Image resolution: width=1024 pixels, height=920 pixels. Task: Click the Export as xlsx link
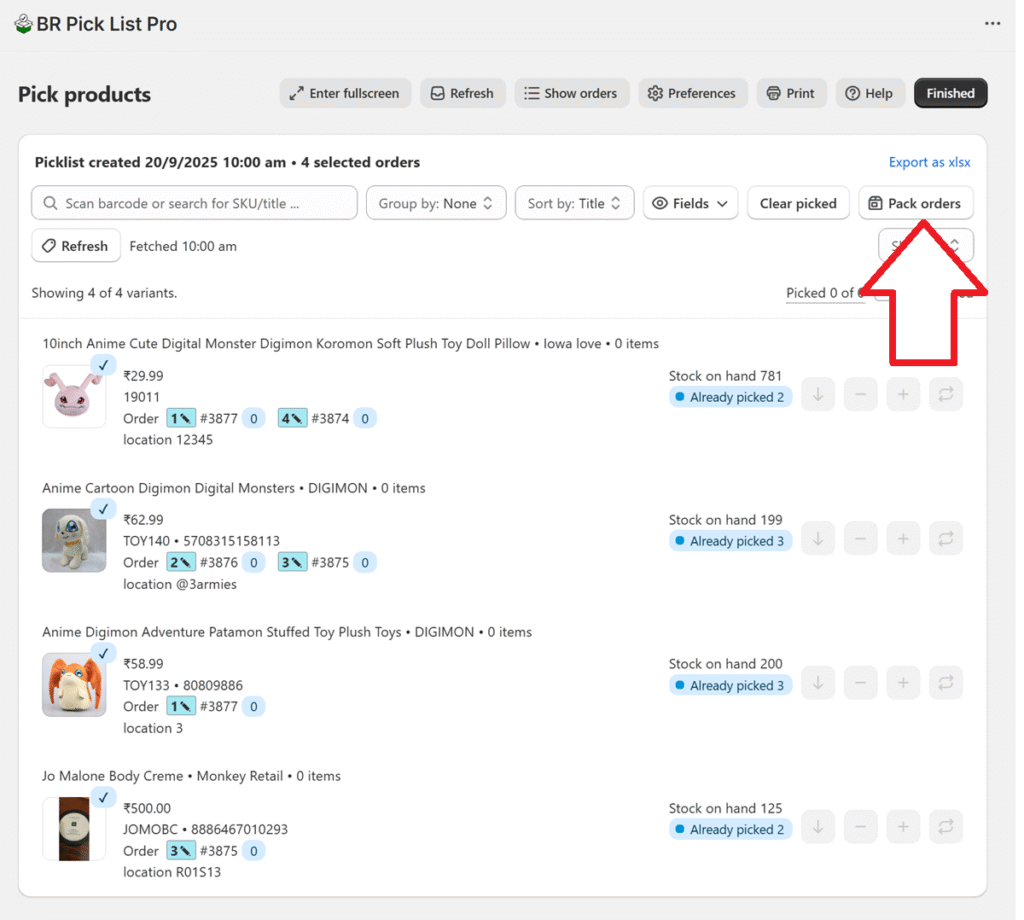click(x=929, y=162)
